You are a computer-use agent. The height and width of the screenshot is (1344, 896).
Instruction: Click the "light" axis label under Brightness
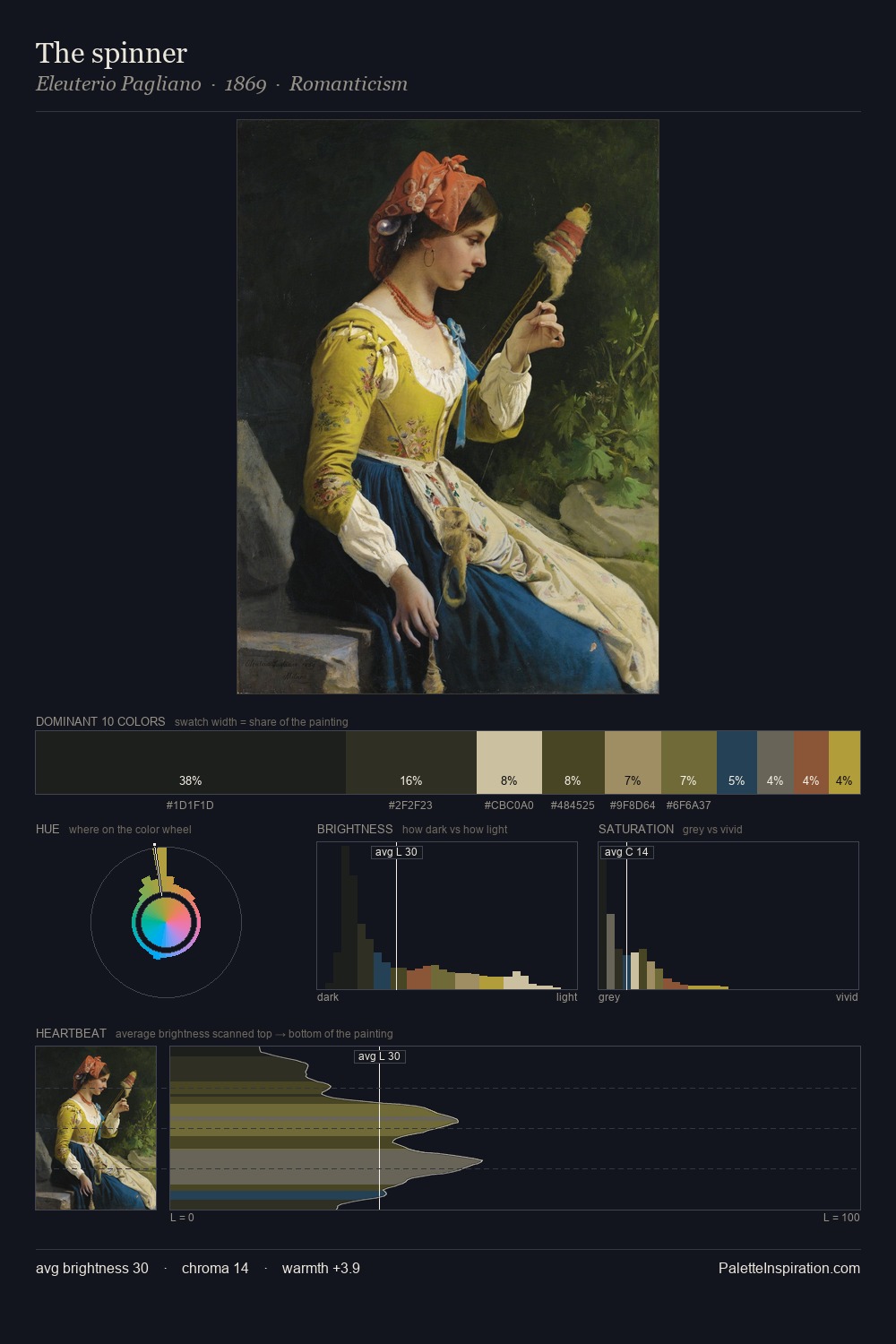(566, 997)
